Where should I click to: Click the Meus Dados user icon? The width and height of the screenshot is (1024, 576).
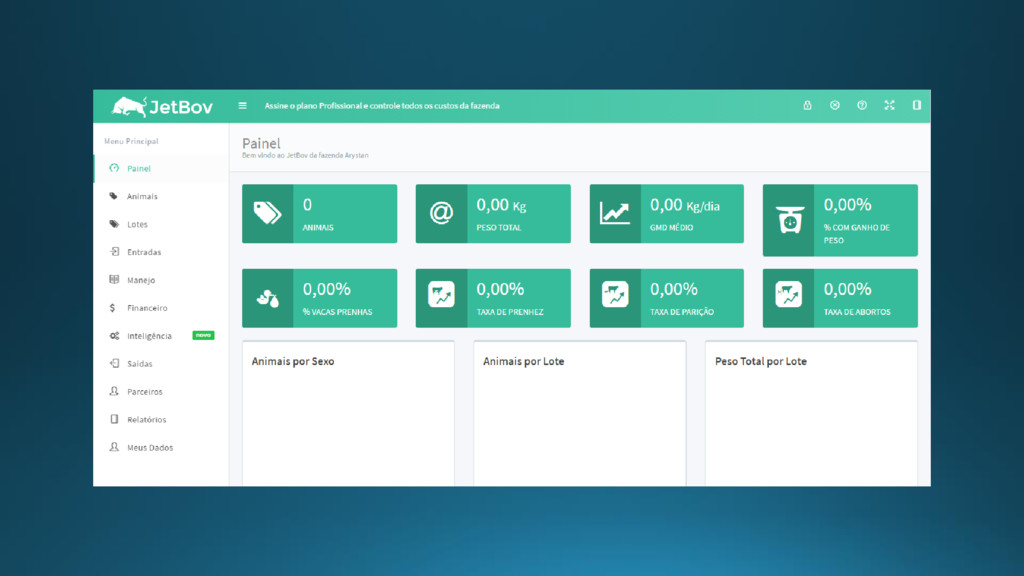point(114,447)
